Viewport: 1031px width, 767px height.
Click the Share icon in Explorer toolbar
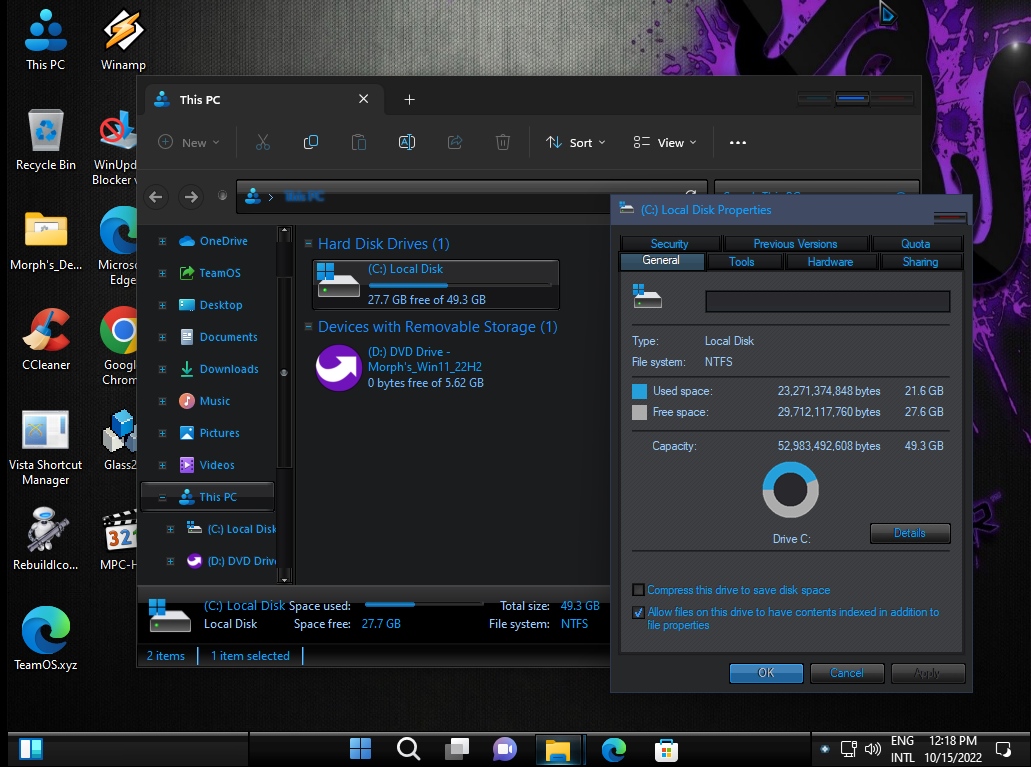(455, 143)
